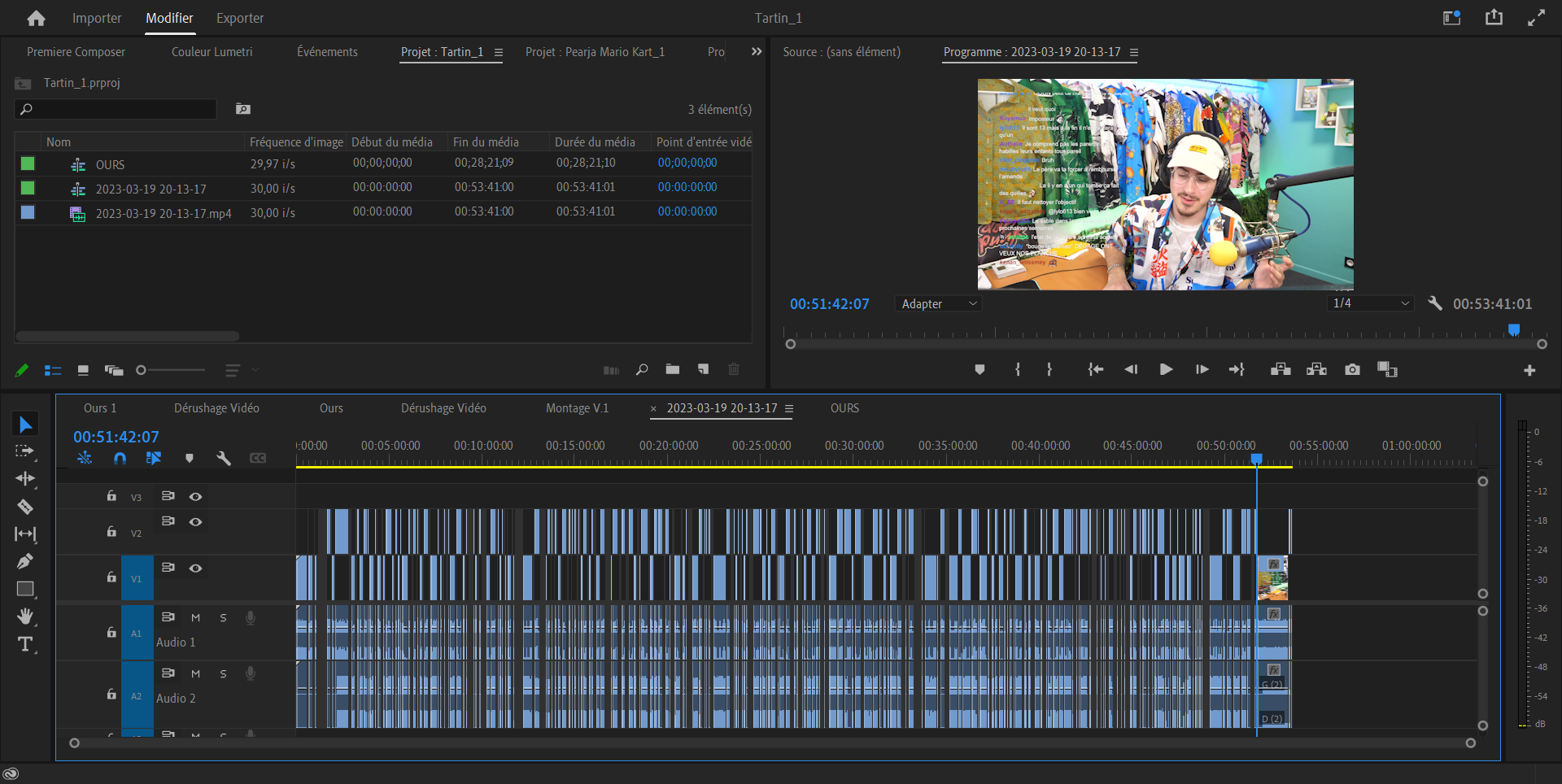Toggle V1 track output eye
Screen dimensions: 1562x784
click(195, 568)
